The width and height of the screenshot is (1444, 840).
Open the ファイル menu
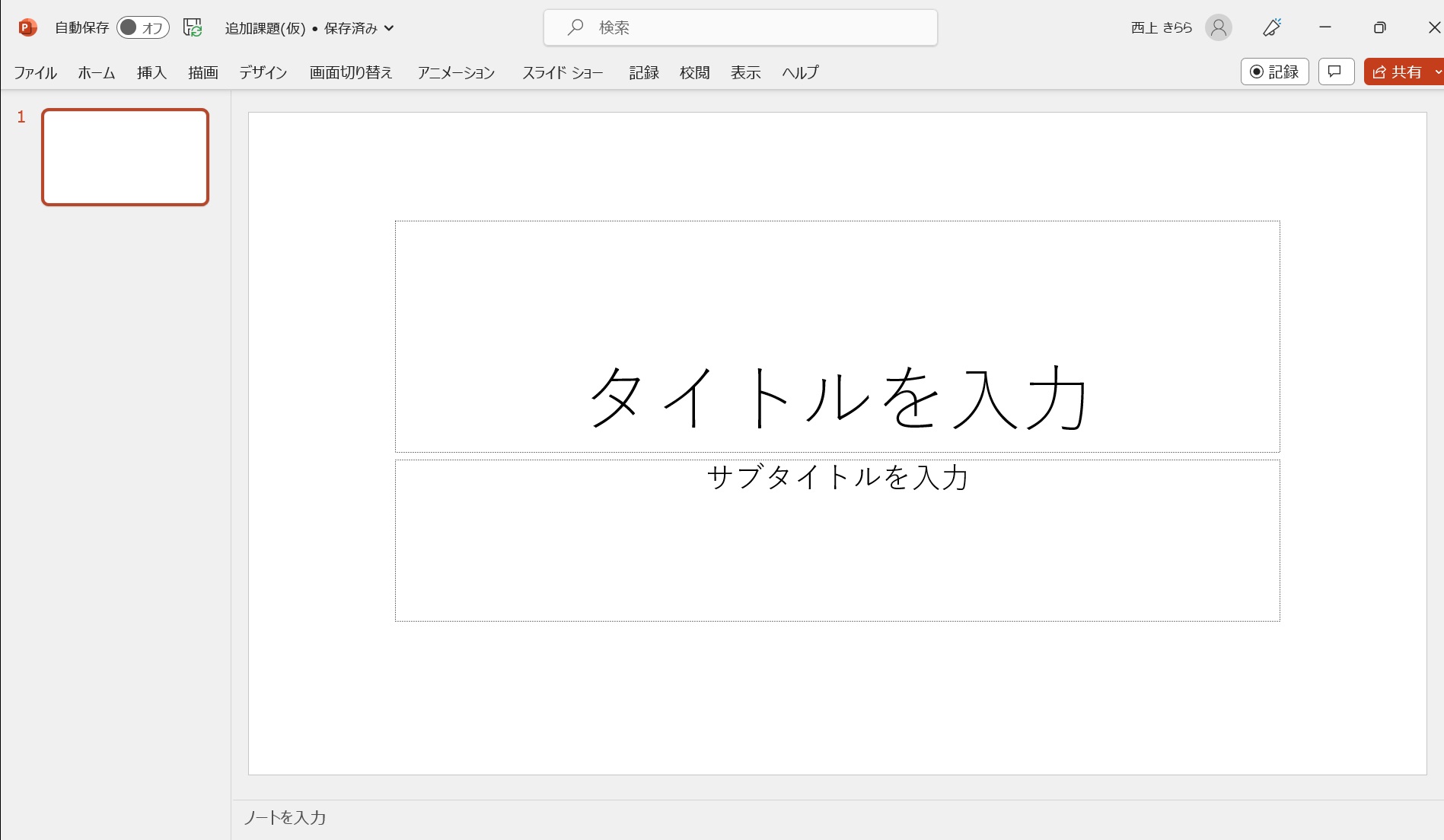tap(35, 72)
